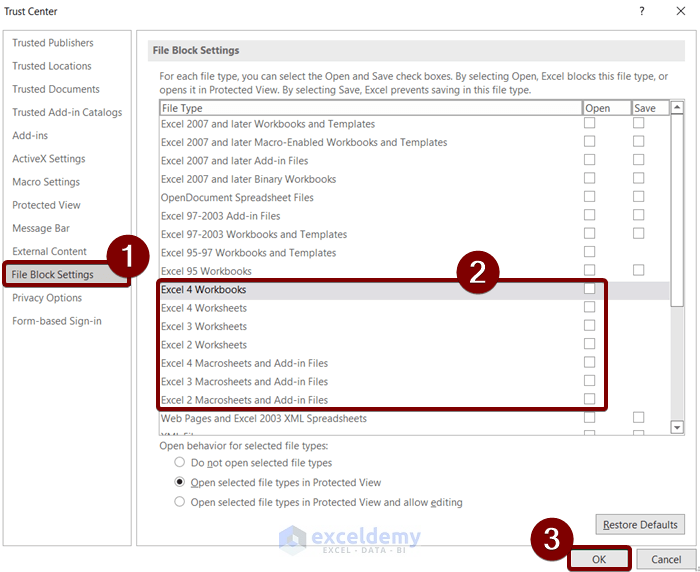
Task: Open the Protected View section
Action: click(46, 205)
